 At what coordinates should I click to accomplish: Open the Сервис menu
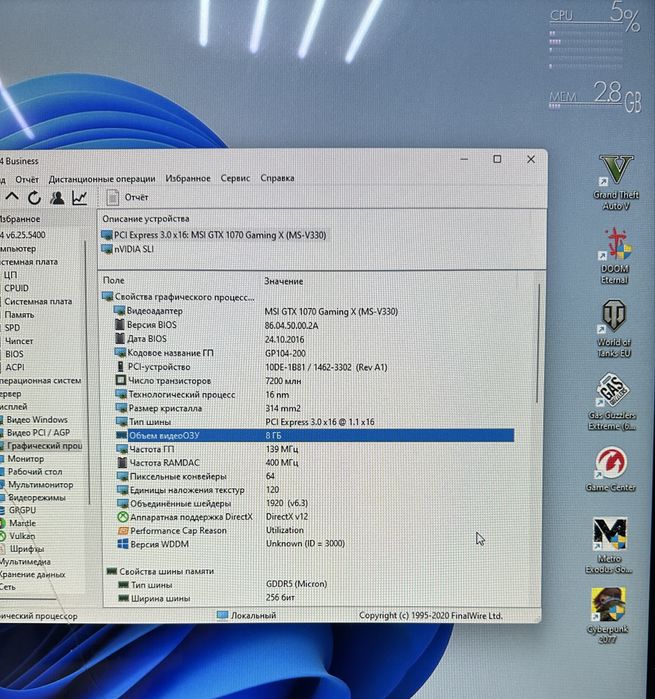pyautogui.click(x=235, y=178)
